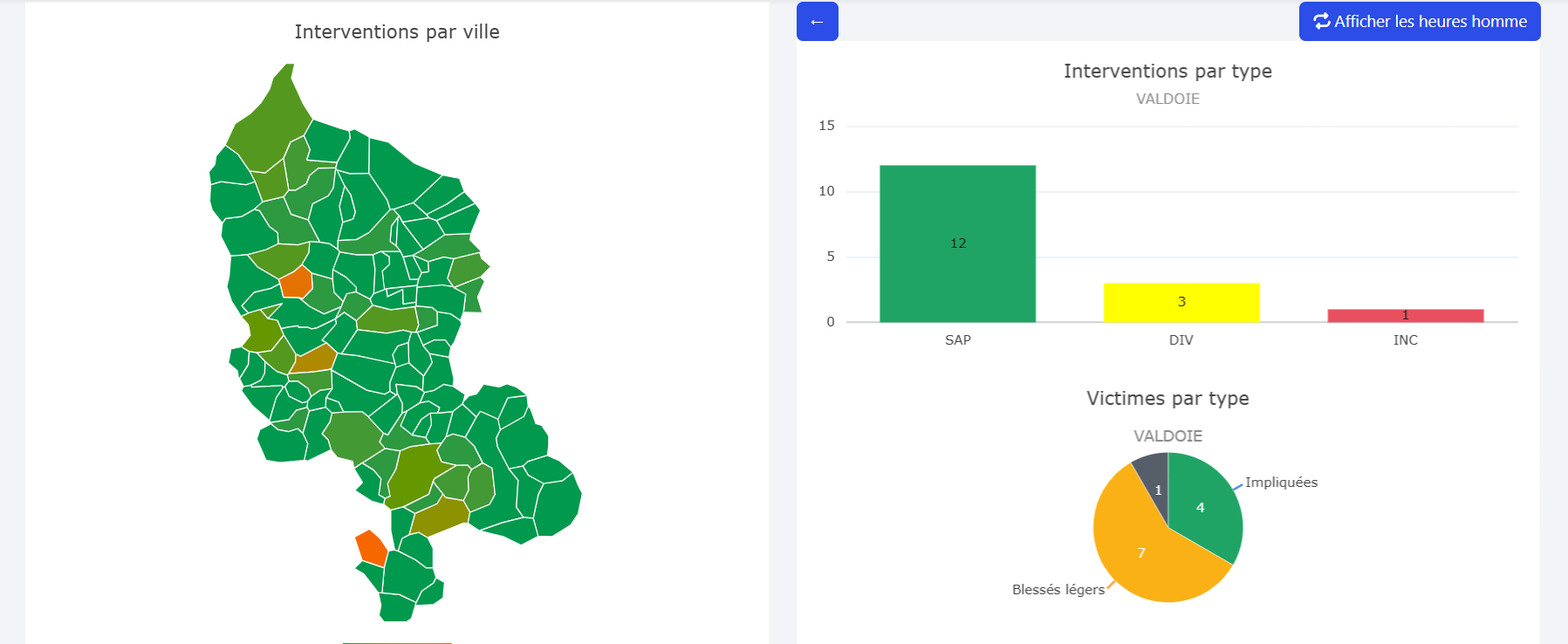This screenshot has height=644, width=1568.
Task: Click the "Blessés légers" pie label
Action: click(1058, 590)
